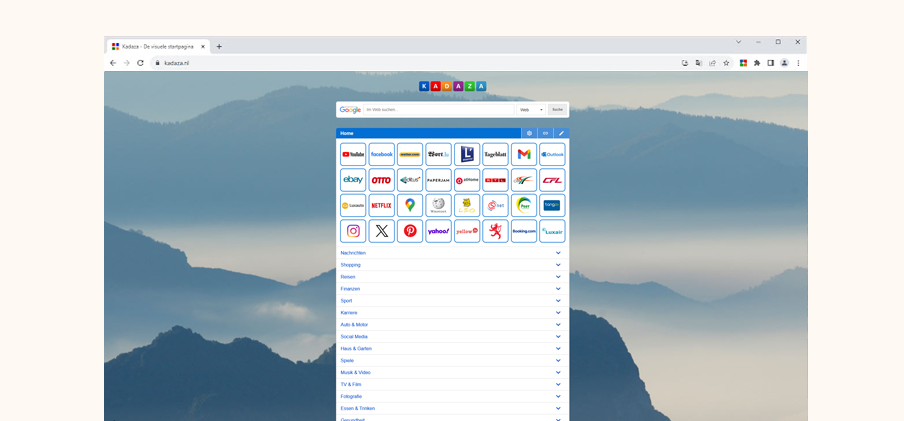
Task: Open the tab search chevron in title bar
Action: tap(739, 42)
